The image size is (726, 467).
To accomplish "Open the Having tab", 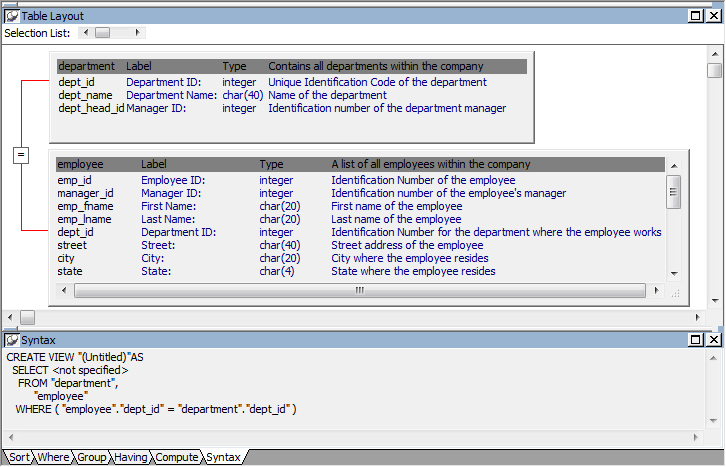I will tap(131, 457).
